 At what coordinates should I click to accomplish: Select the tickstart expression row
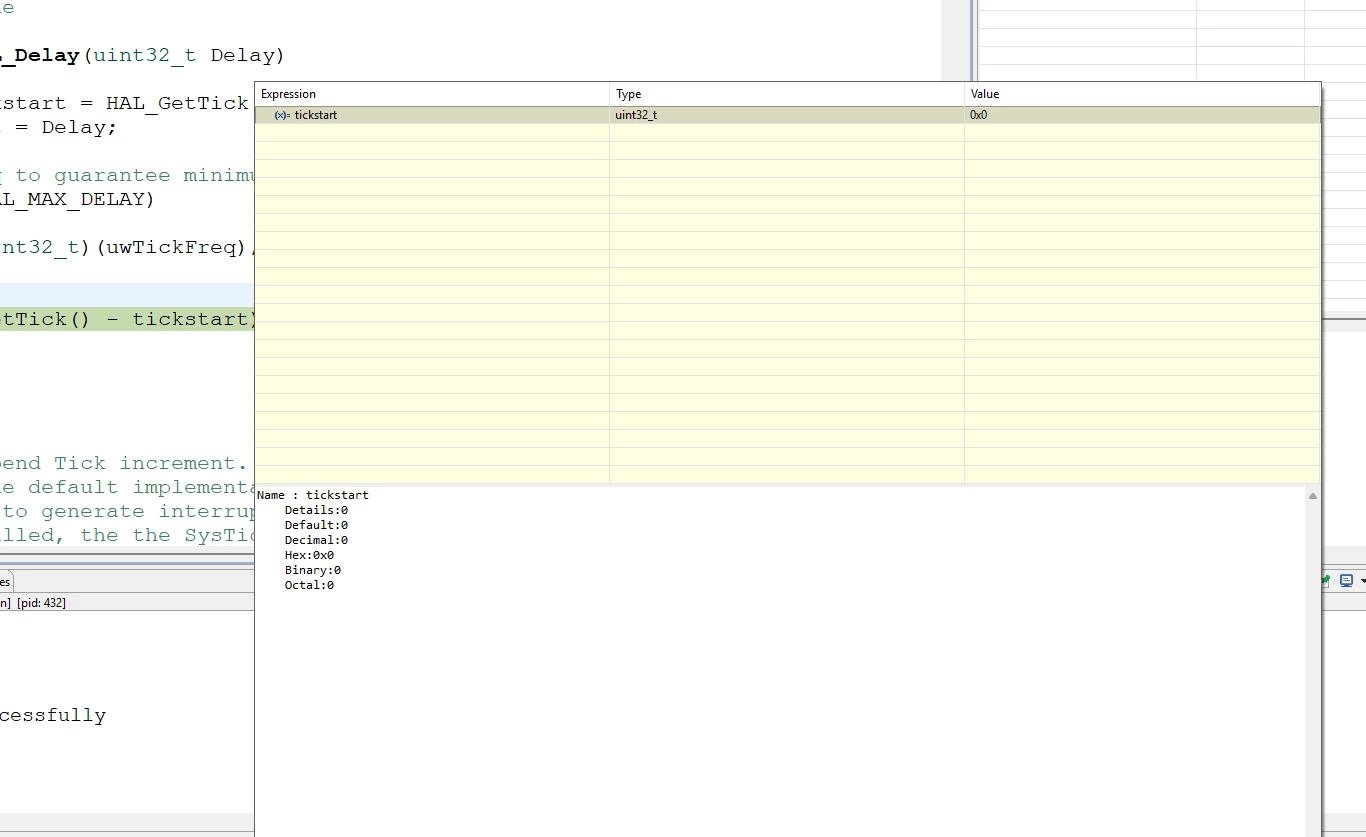click(x=788, y=115)
